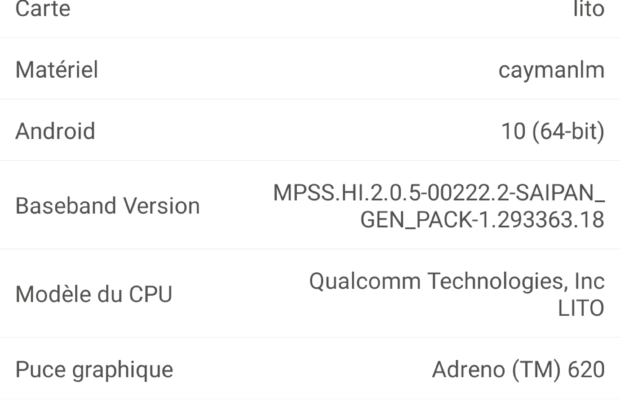Viewport: 620px width, 410px height.
Task: Click the "GEN_PACK-1.293363.18" line
Action: point(482,219)
